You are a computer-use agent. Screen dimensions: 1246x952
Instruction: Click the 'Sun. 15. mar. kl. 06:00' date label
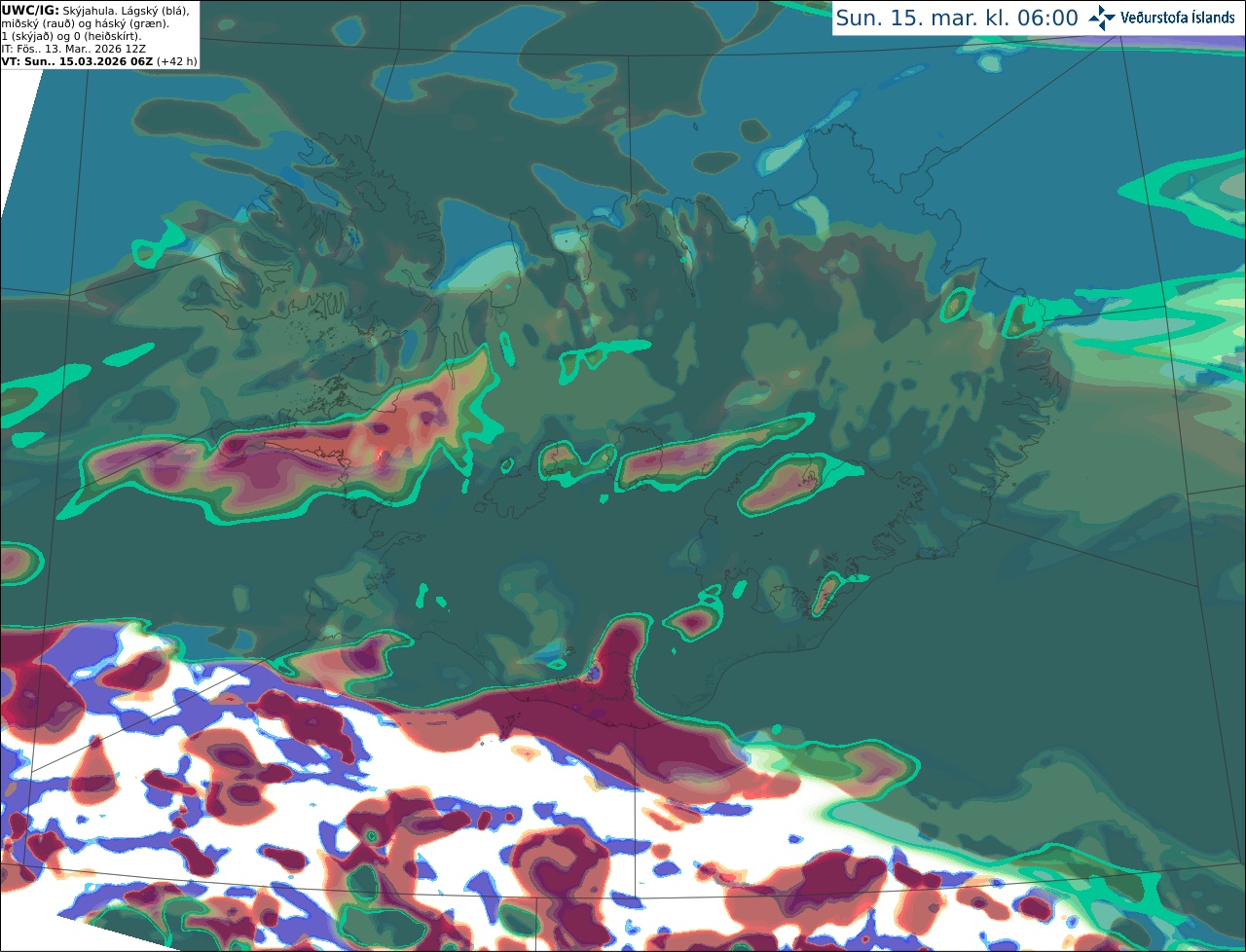tap(957, 18)
